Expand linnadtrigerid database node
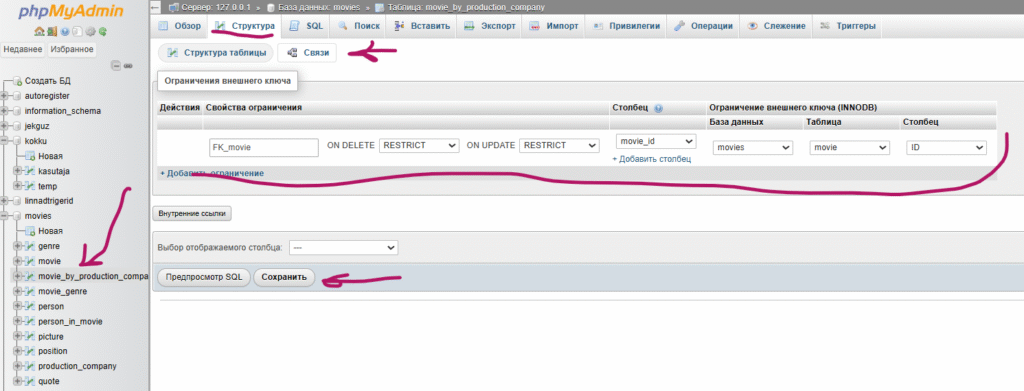1024x391 pixels. tap(5, 201)
